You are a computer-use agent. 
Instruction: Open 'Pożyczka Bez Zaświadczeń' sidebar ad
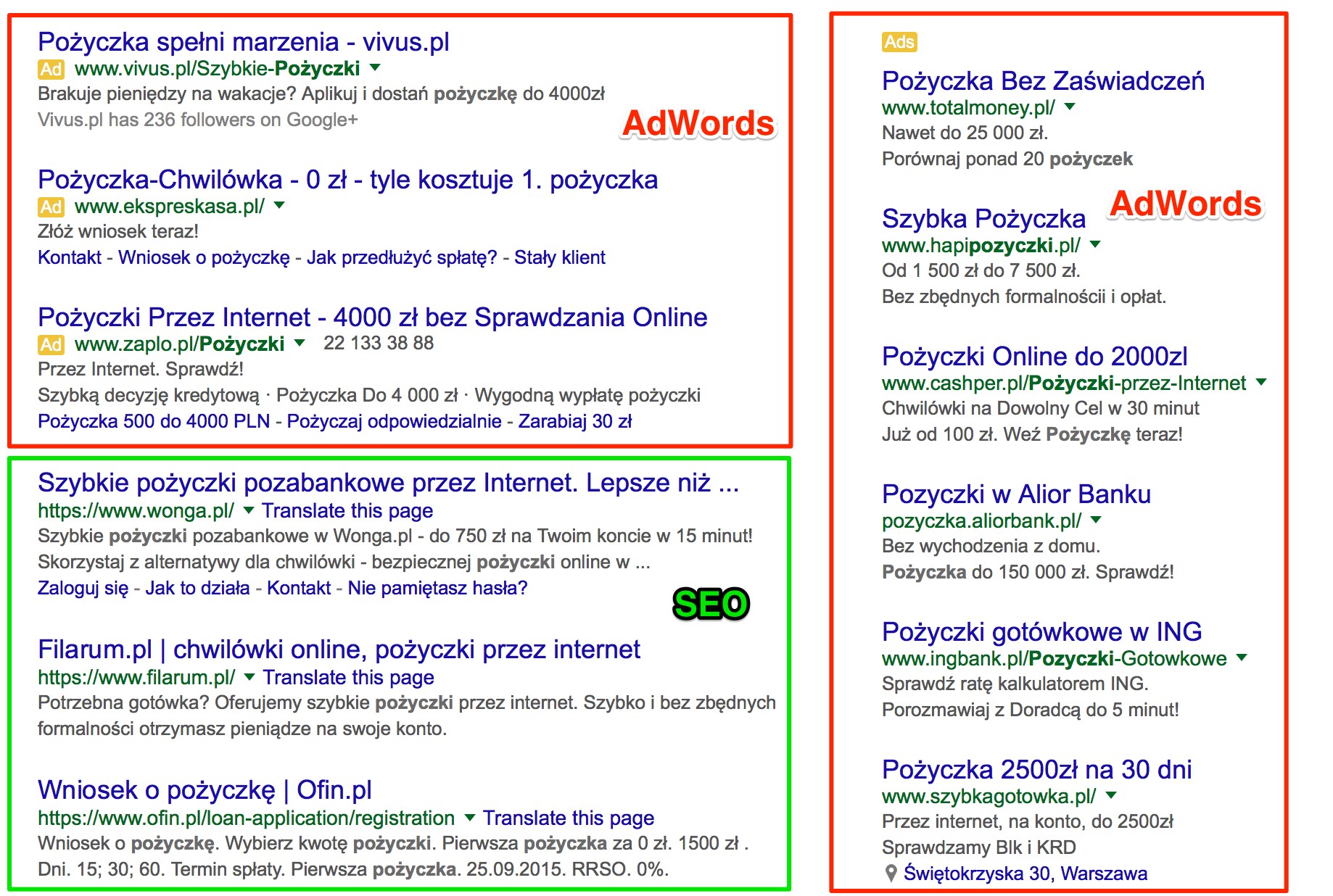click(x=1043, y=81)
